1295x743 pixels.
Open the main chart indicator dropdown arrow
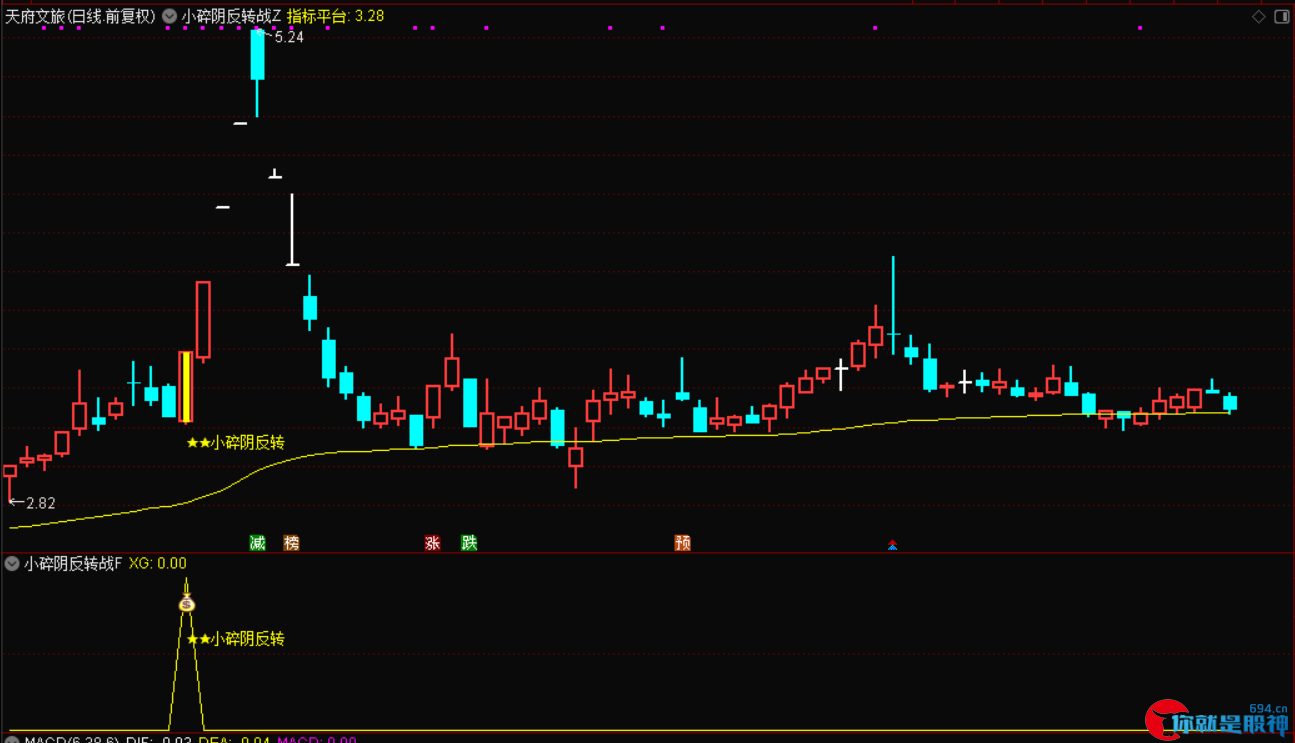[x=169, y=16]
